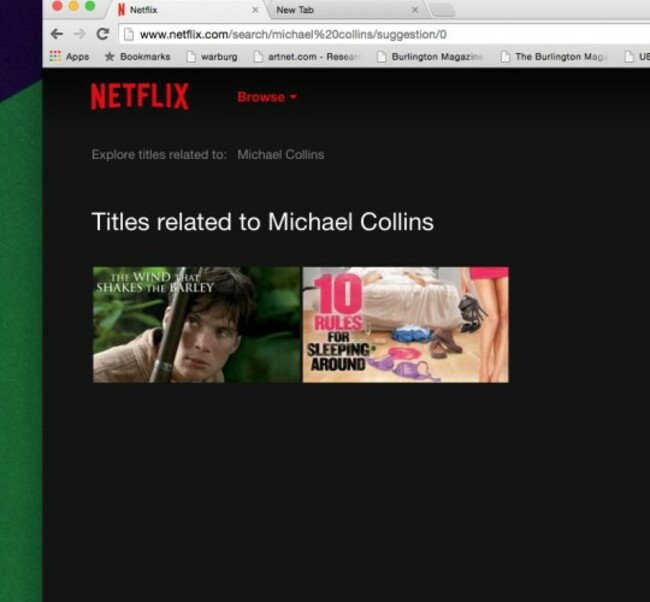Viewport: 650px width, 602px height.
Task: Open the Burlington Magazine bookmark
Action: coord(430,56)
